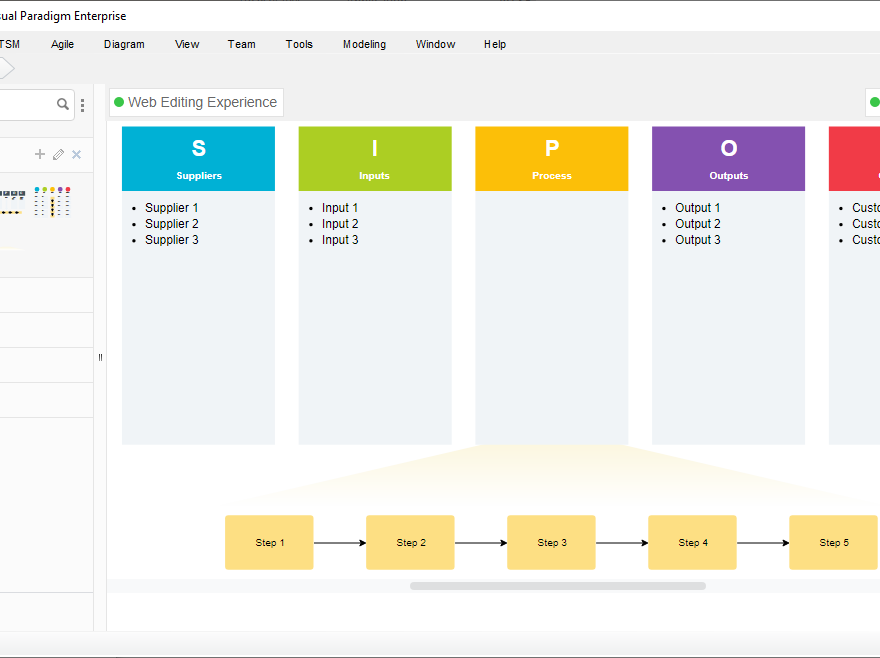Click the breadcrumb arrow below the menu bar
880x658 pixels.
5,68
